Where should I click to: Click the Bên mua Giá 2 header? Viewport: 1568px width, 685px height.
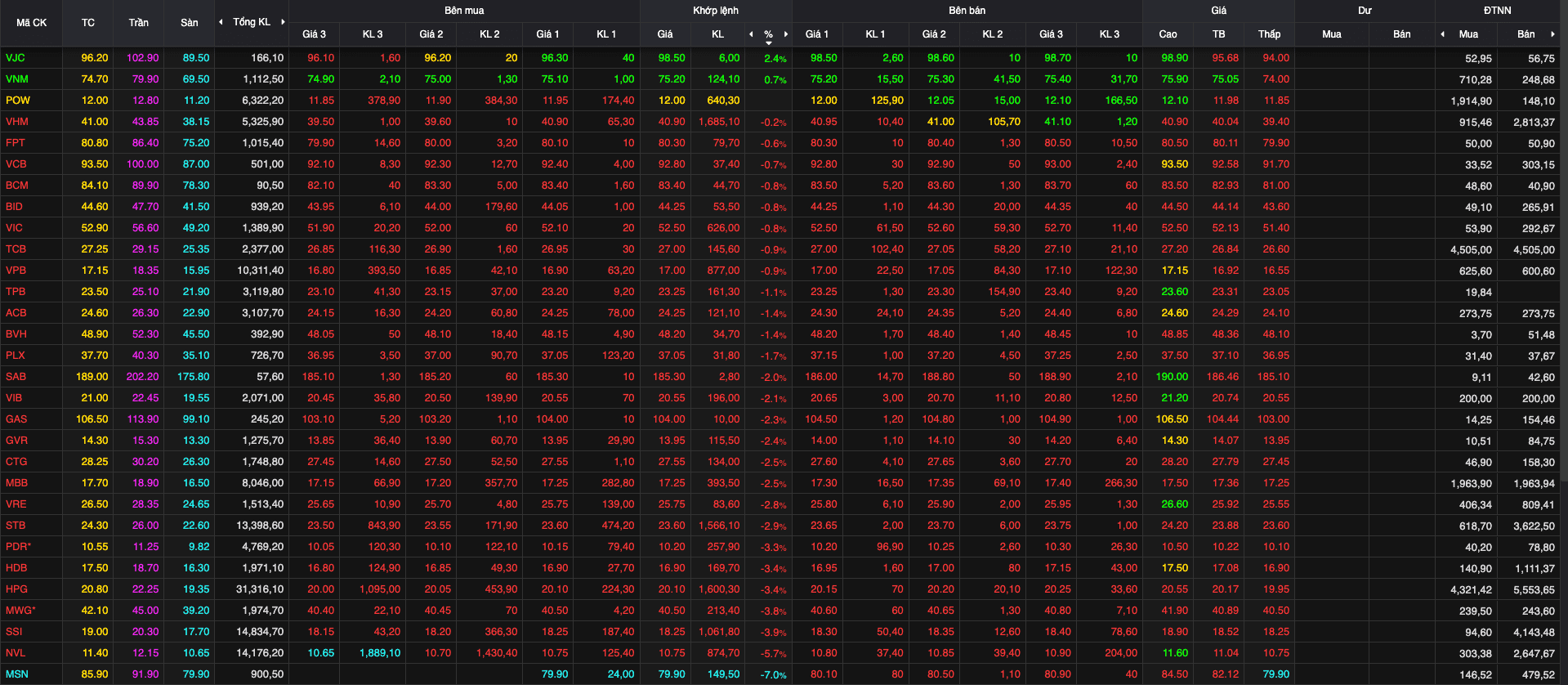(x=431, y=34)
